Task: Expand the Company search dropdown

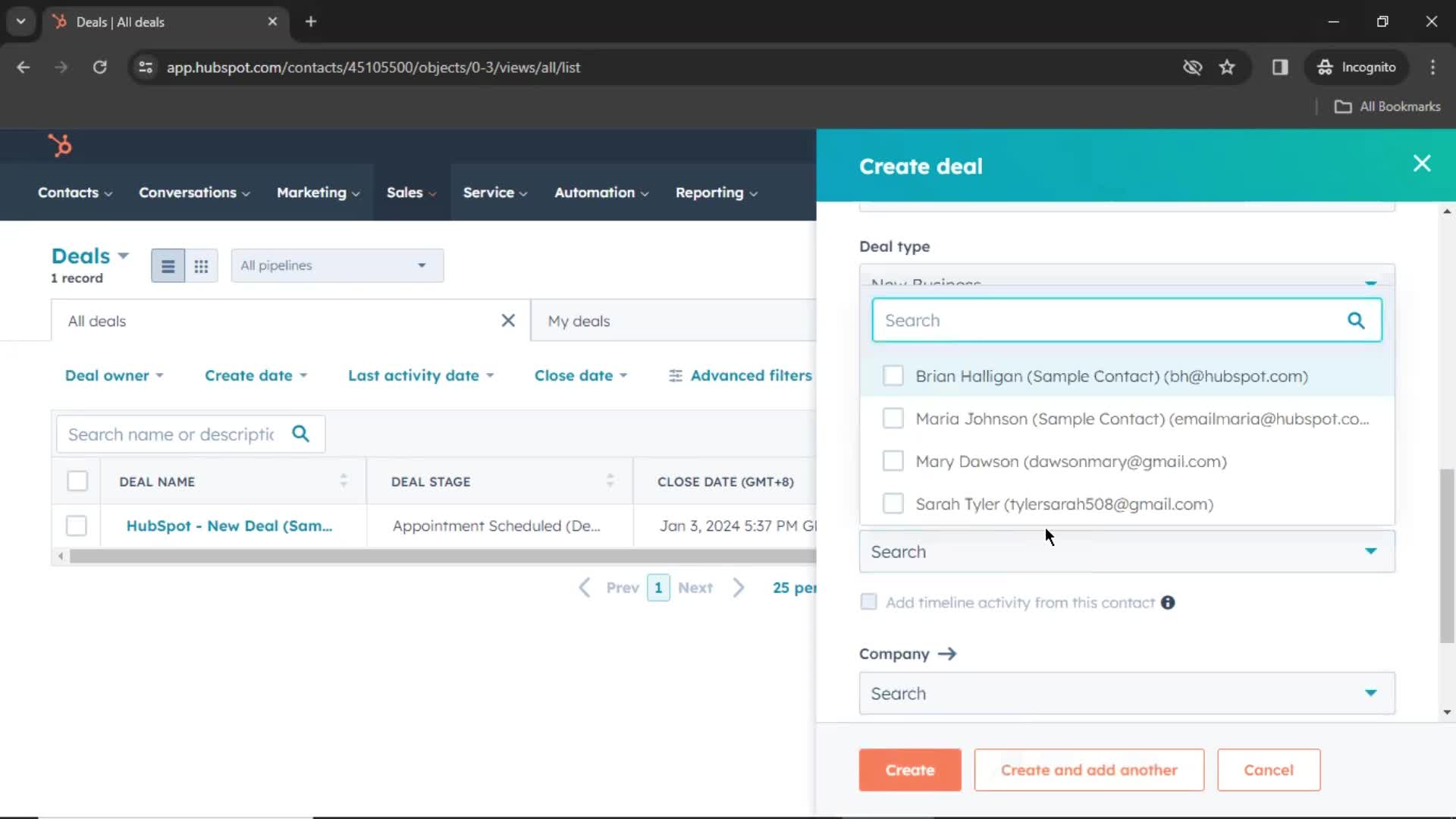Action: [1371, 693]
